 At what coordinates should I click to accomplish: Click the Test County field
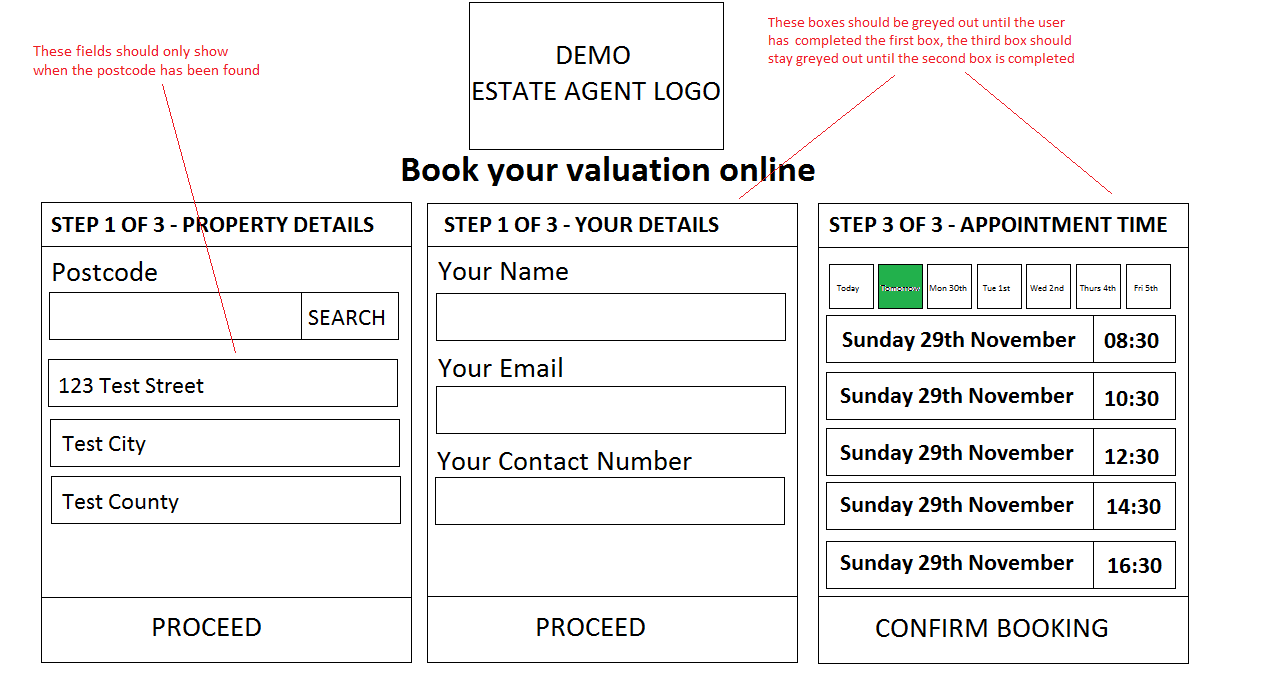pyautogui.click(x=226, y=501)
